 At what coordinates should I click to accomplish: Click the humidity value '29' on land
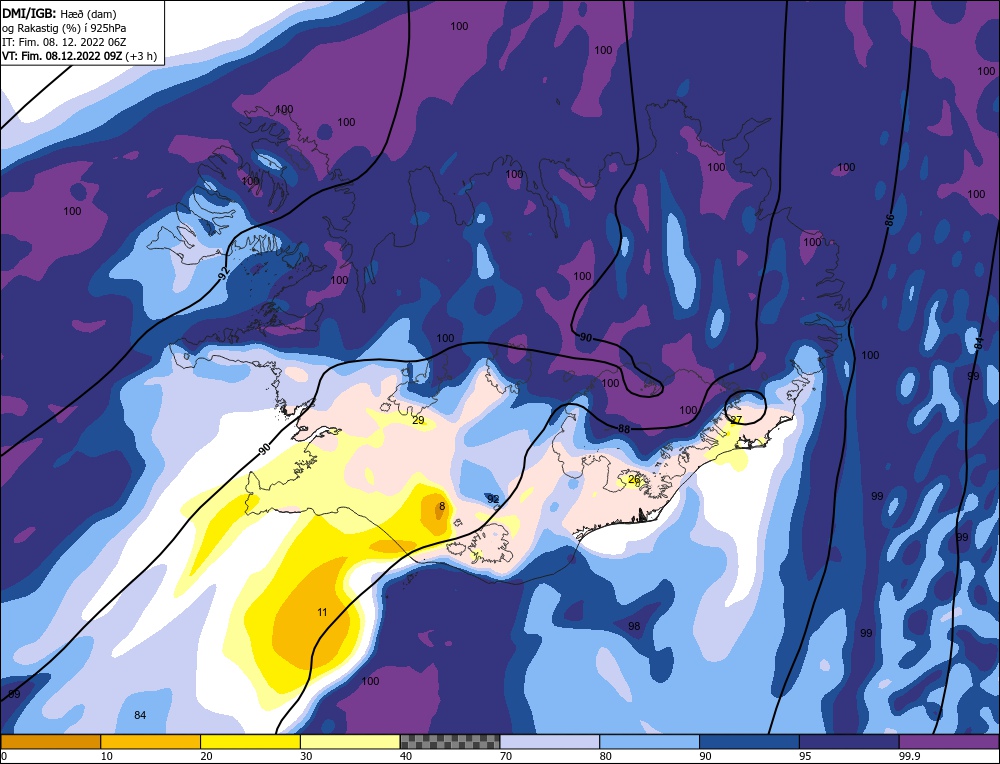tap(418, 420)
